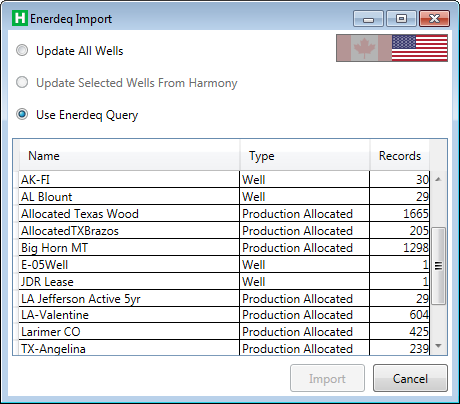Click the 425 records value
This screenshot has width=460, height=404.
(x=400, y=331)
